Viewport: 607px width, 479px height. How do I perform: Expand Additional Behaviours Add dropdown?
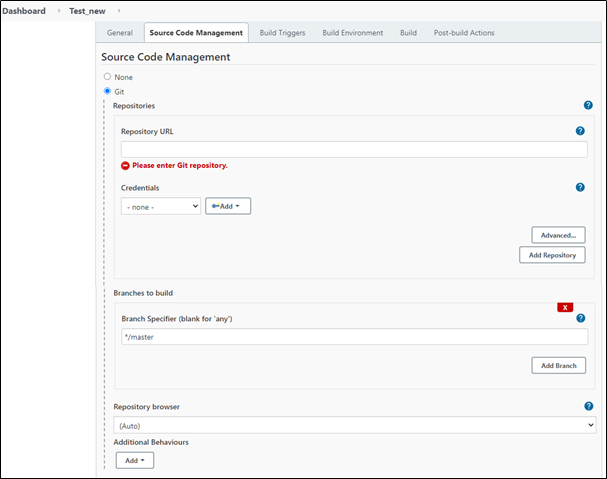tap(134, 460)
